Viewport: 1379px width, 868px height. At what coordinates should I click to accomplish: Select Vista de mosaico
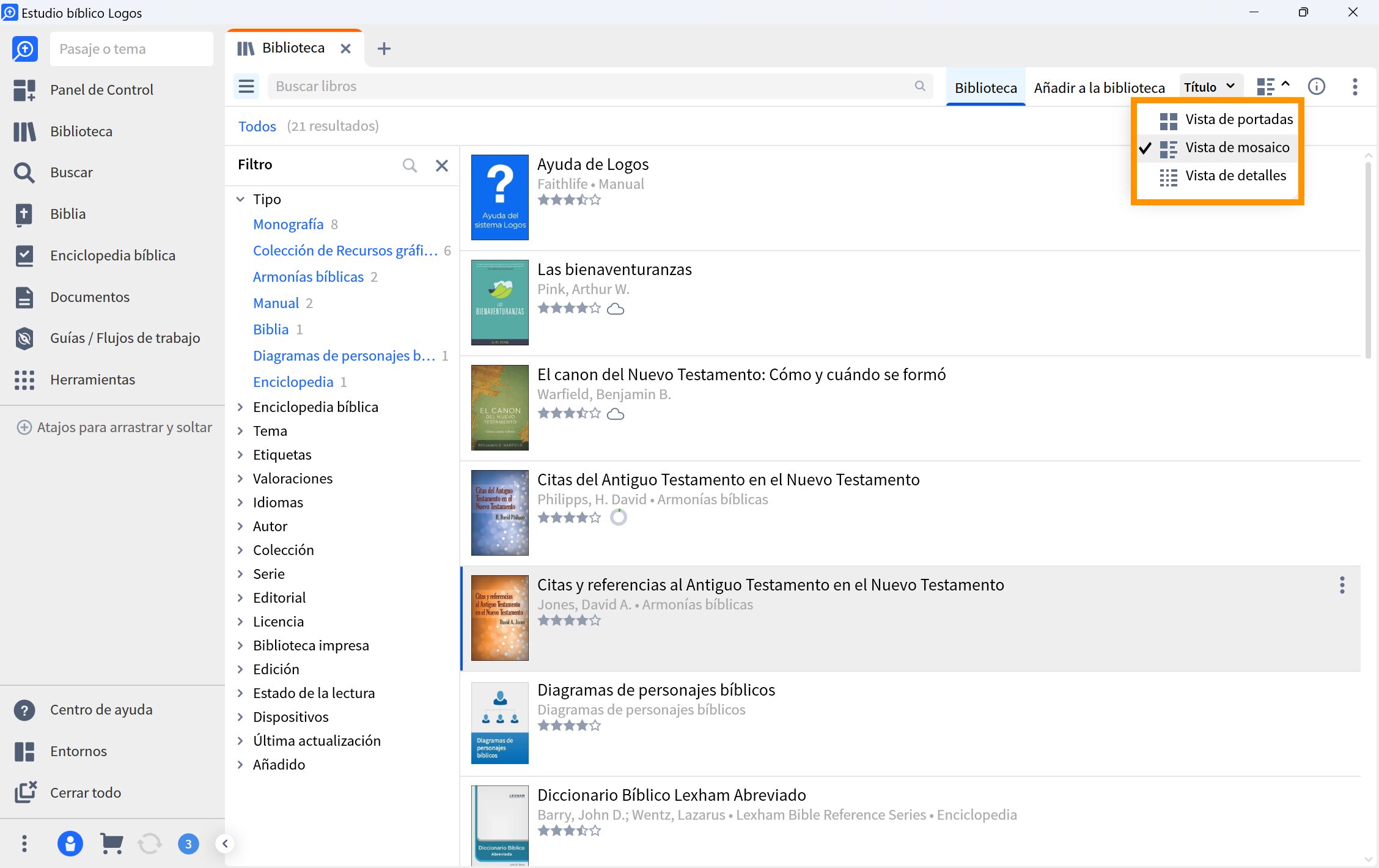click(x=1218, y=147)
